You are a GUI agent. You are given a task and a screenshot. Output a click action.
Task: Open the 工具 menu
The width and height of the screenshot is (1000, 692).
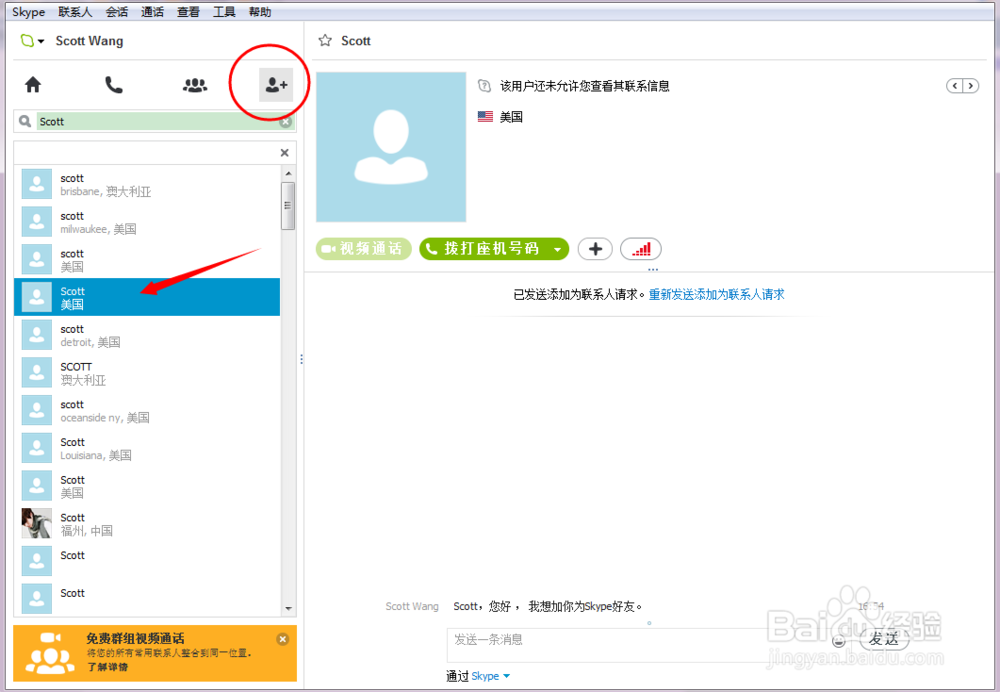[x=224, y=11]
